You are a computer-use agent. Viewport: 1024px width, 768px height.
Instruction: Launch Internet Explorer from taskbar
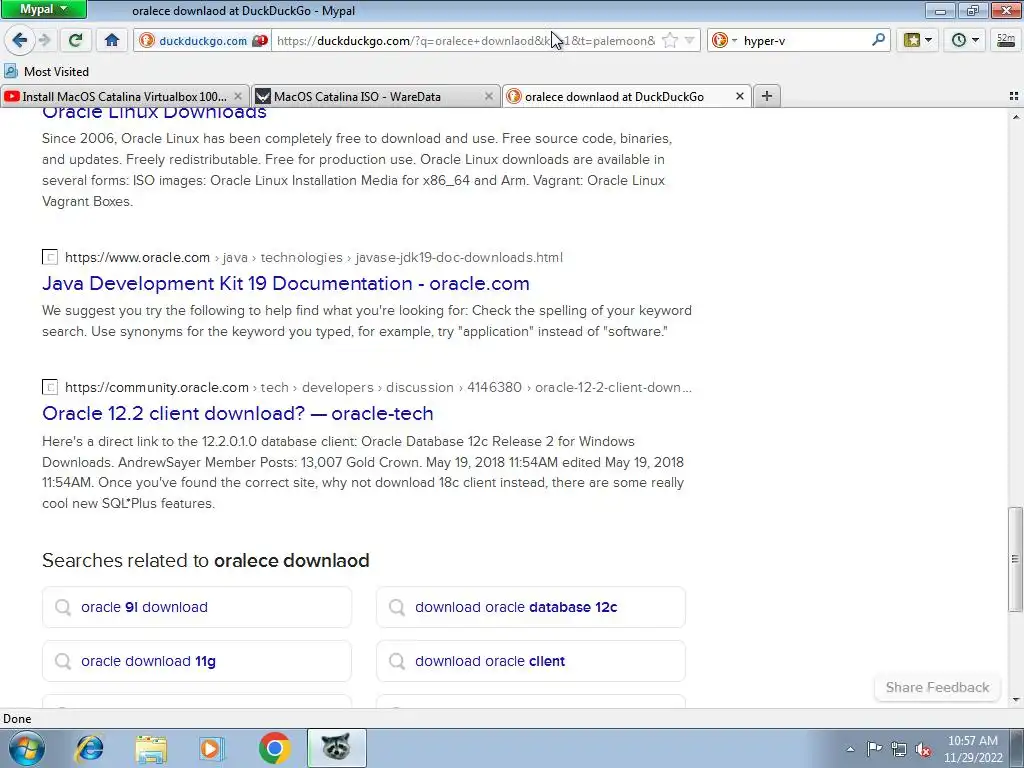click(x=89, y=748)
